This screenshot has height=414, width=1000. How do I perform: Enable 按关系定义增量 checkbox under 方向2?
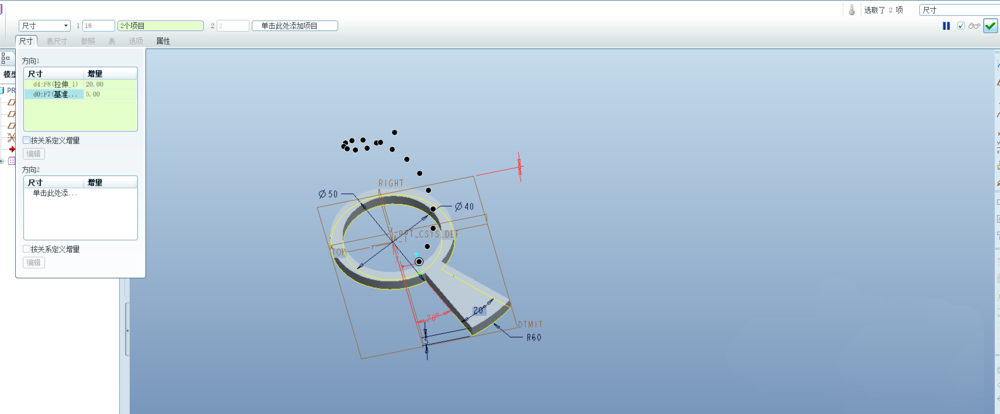(x=26, y=249)
